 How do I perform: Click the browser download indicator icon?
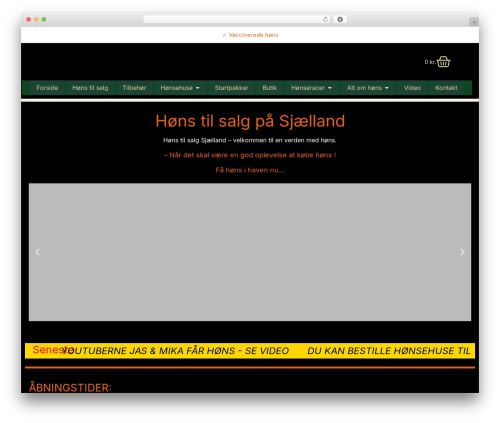coord(340,19)
